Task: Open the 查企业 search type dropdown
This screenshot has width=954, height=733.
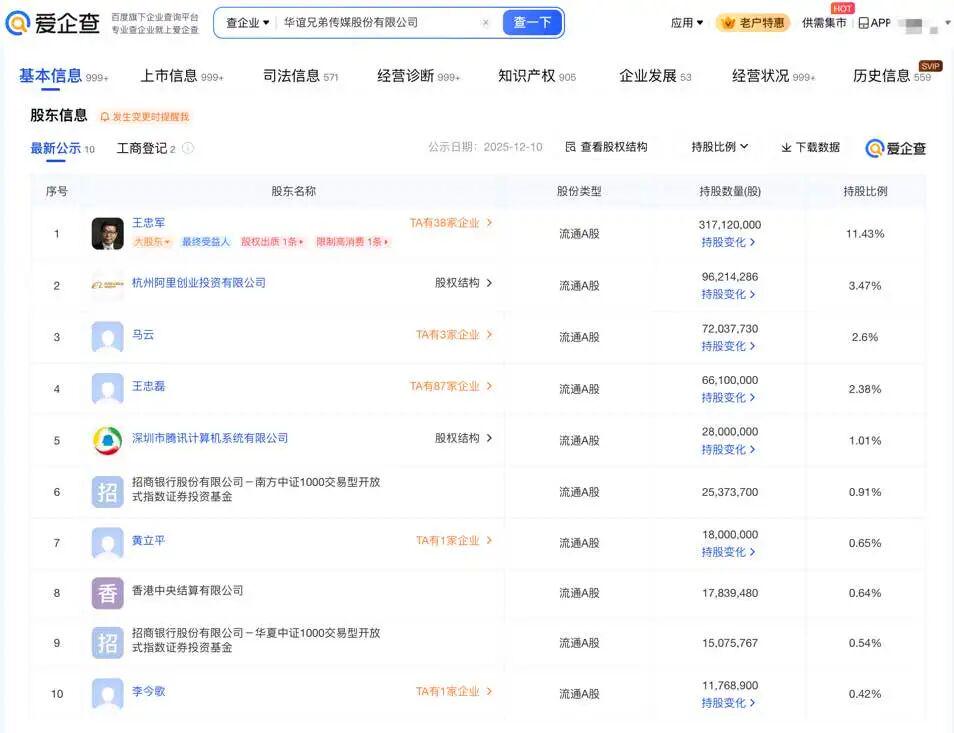Action: 247,23
